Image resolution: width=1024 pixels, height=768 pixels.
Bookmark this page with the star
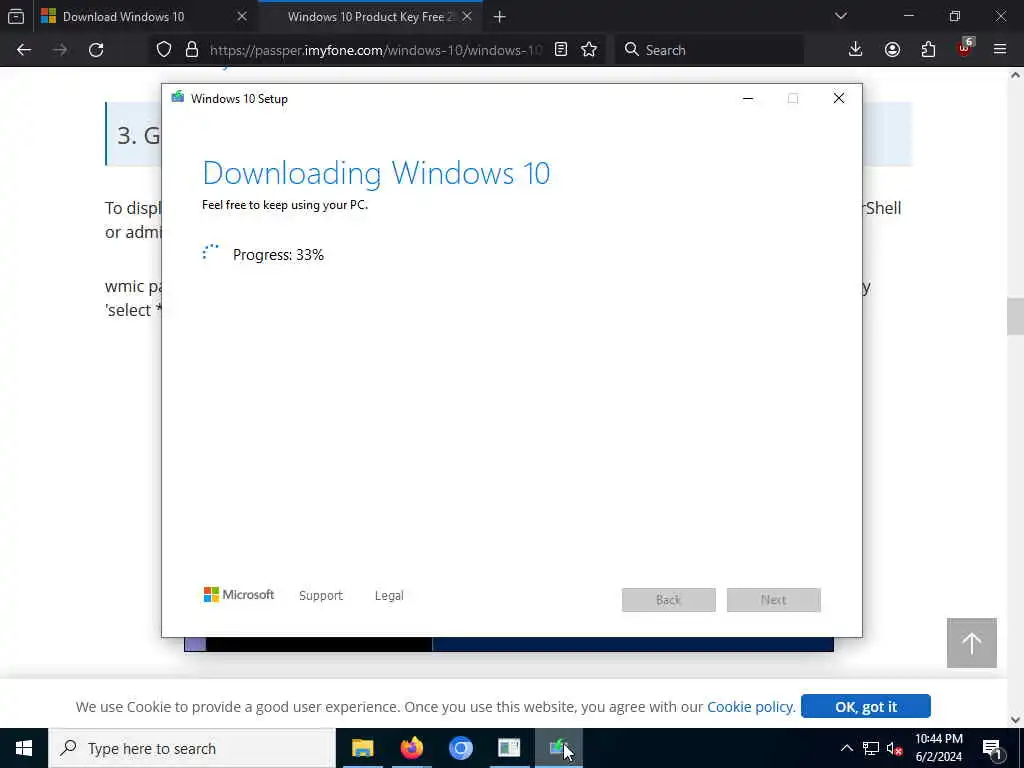(589, 50)
